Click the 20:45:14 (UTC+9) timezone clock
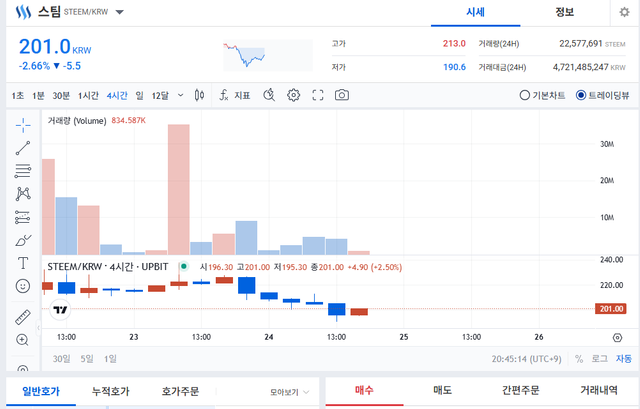640x409 pixels. 527,359
